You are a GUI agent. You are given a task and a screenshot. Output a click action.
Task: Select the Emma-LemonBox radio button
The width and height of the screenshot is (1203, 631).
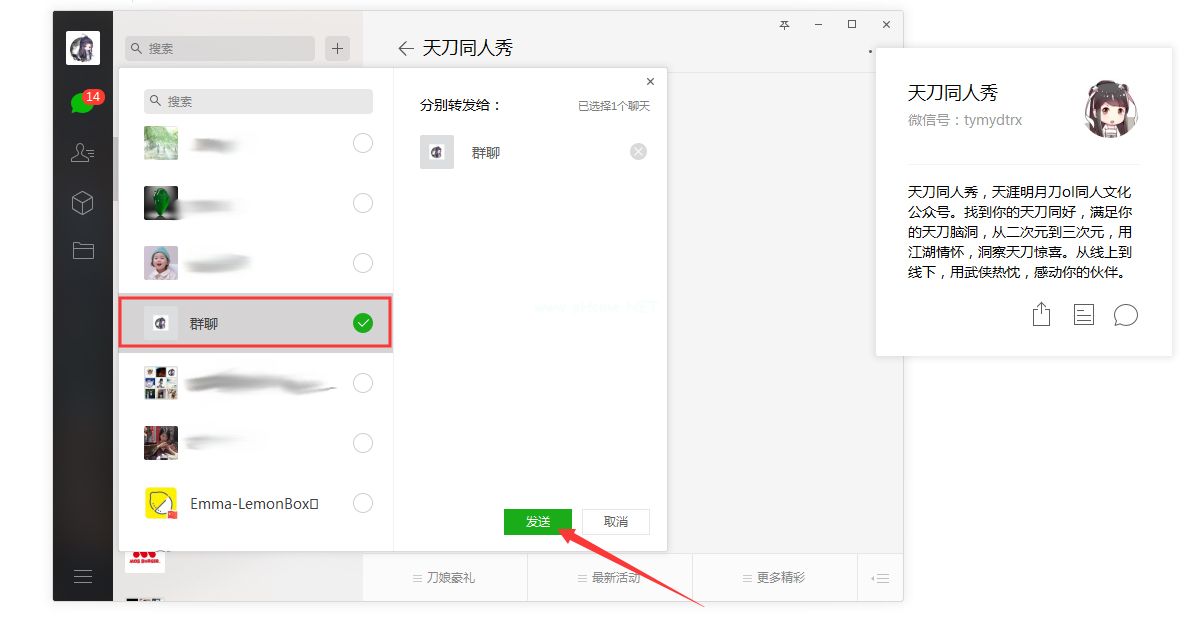363,503
